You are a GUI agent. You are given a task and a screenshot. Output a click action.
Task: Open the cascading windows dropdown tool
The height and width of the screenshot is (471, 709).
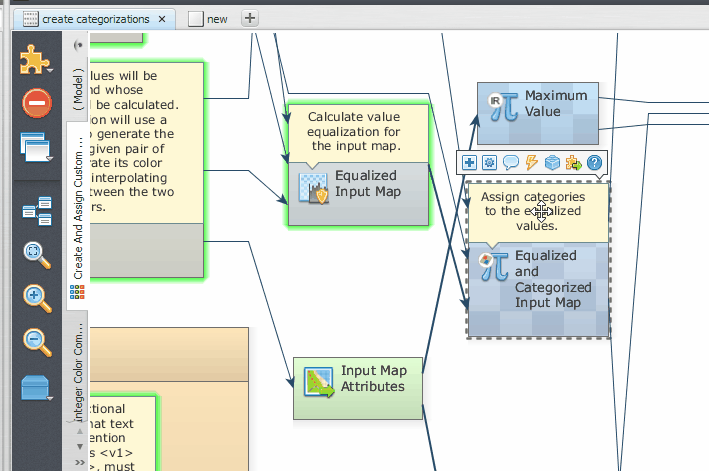coord(35,147)
